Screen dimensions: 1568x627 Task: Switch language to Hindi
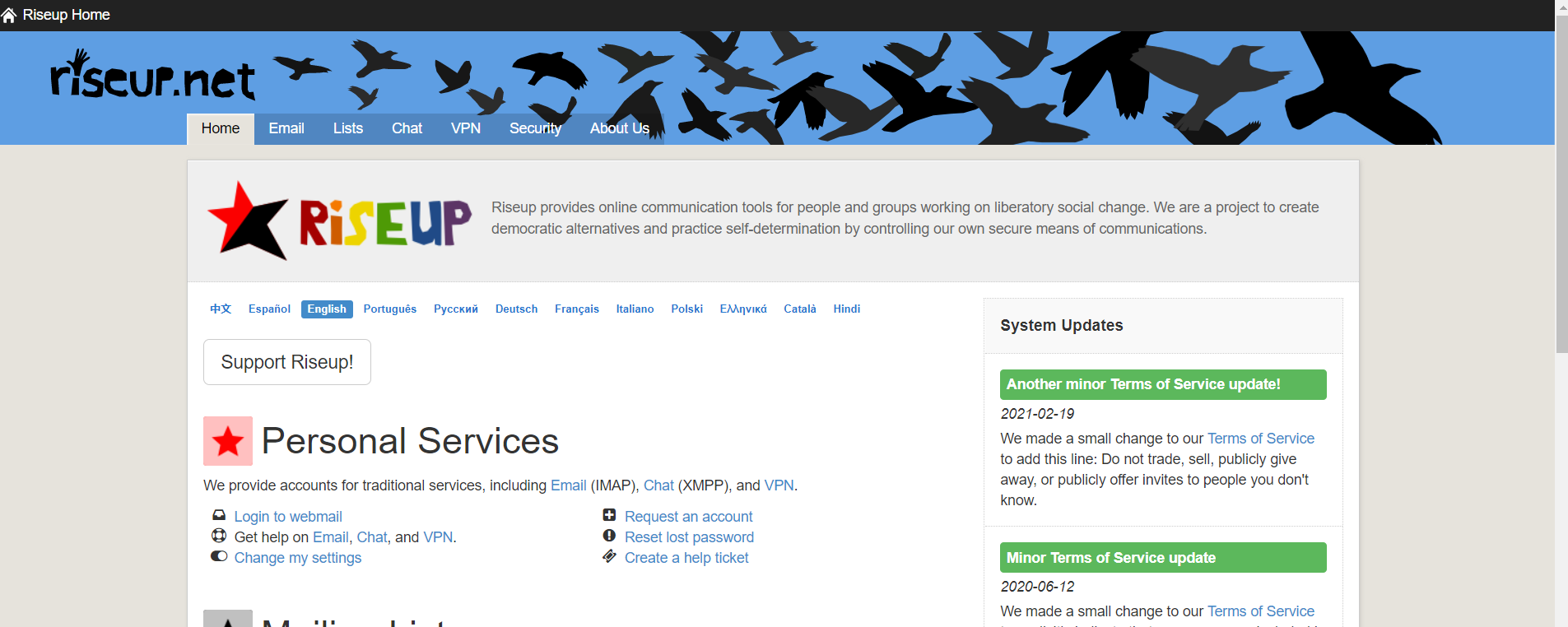pos(846,309)
